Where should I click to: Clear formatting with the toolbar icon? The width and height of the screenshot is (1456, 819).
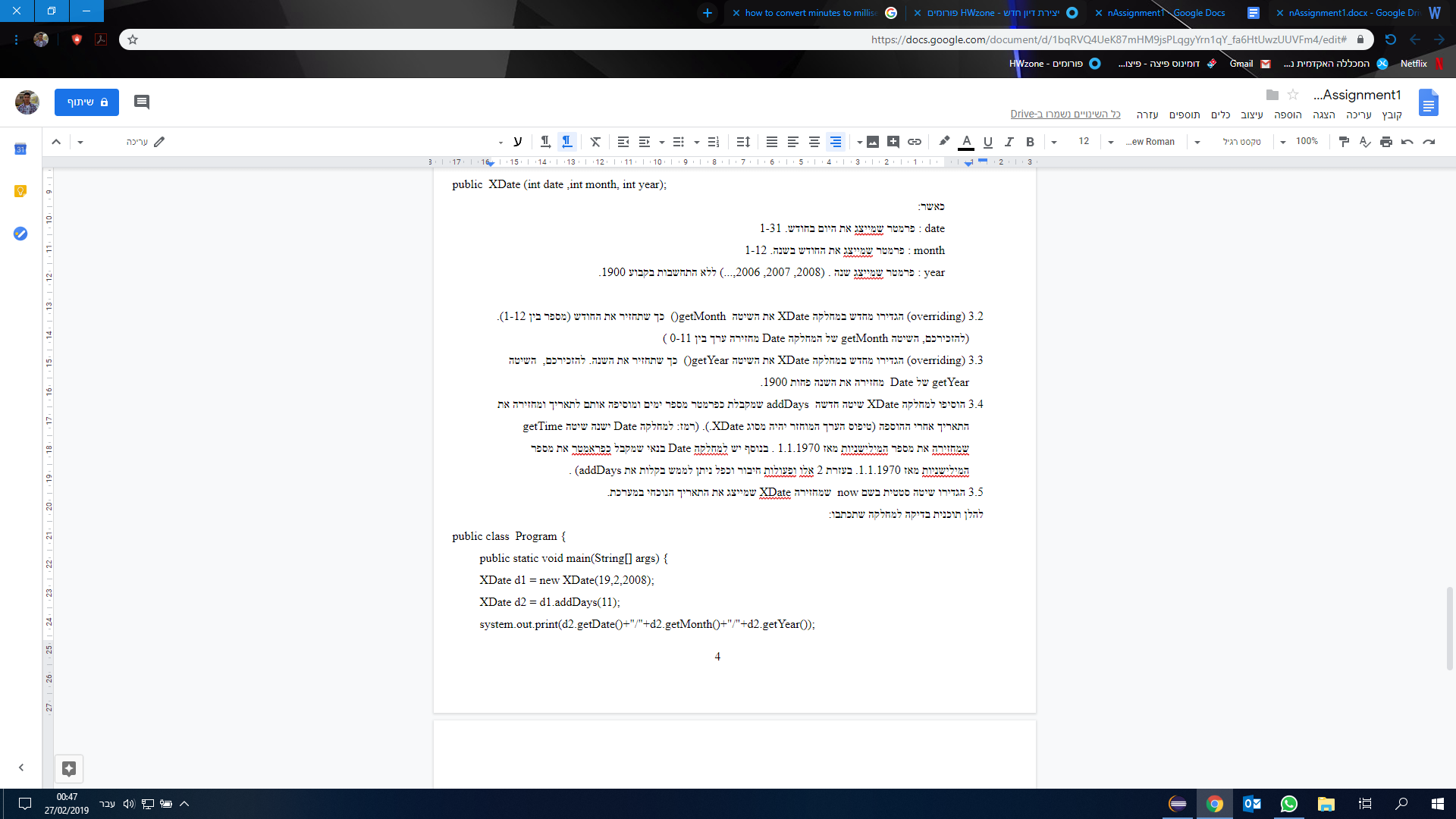pos(595,142)
